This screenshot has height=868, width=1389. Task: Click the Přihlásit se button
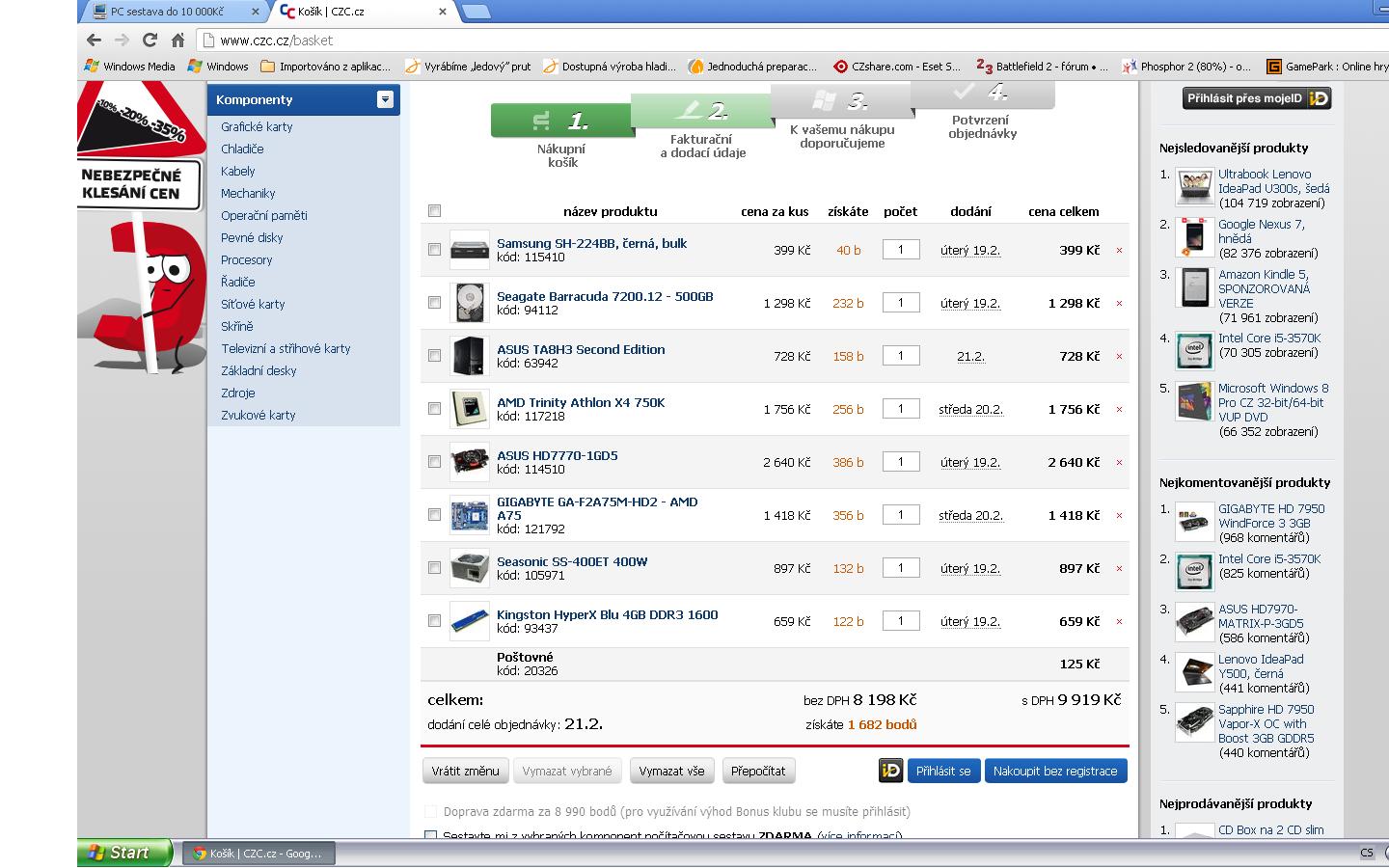pos(943,771)
